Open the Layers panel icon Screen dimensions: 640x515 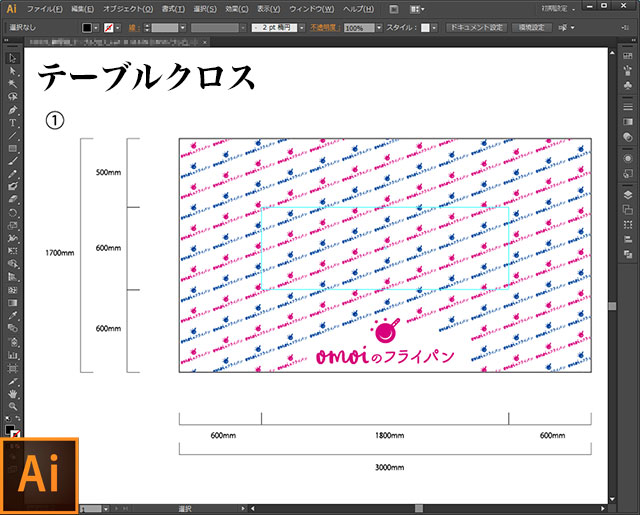[628, 195]
